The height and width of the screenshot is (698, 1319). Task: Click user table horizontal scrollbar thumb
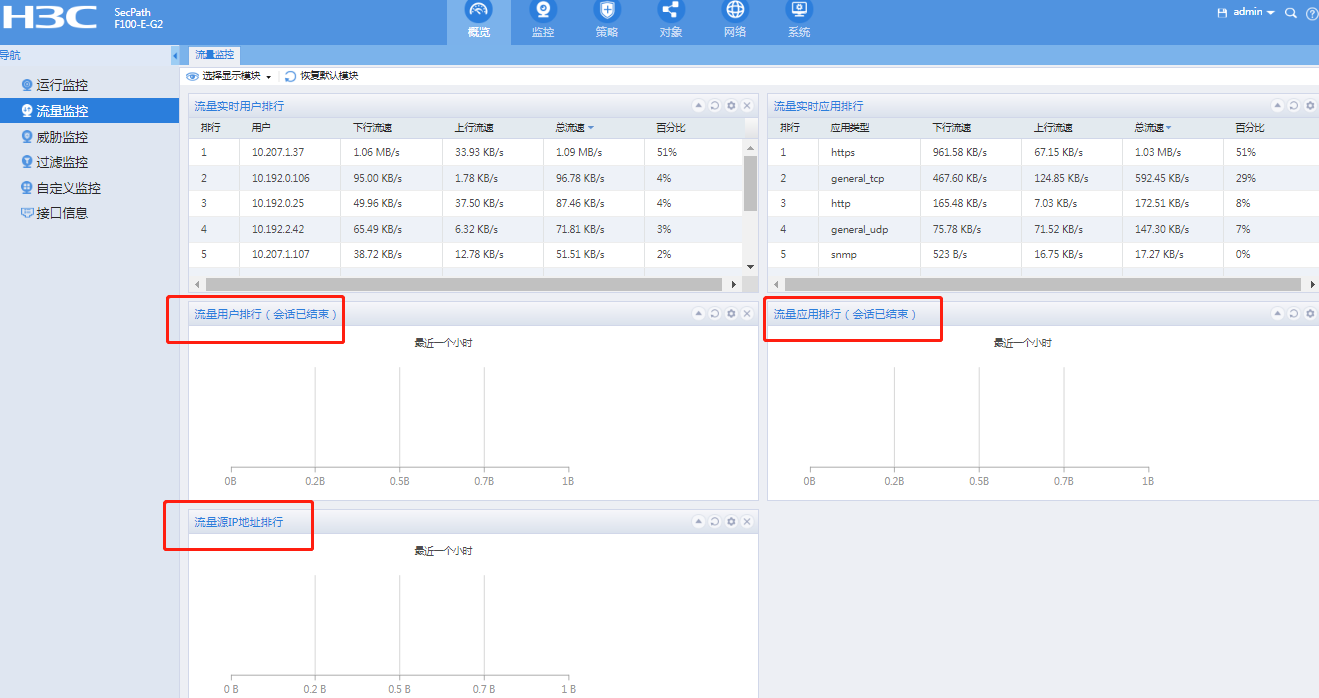pos(463,284)
